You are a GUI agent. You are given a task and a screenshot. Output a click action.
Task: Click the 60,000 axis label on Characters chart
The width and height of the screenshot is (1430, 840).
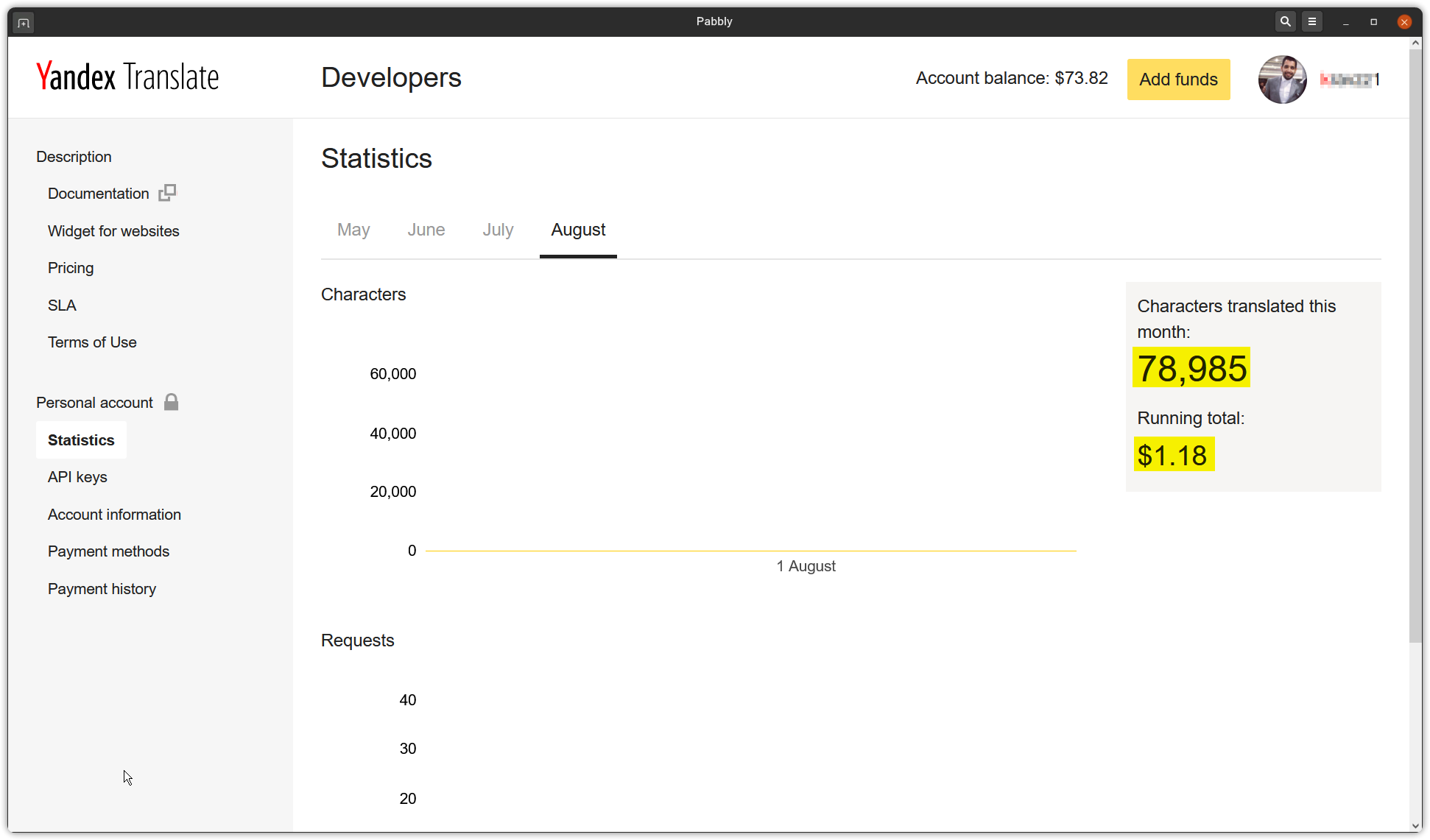pyautogui.click(x=393, y=374)
